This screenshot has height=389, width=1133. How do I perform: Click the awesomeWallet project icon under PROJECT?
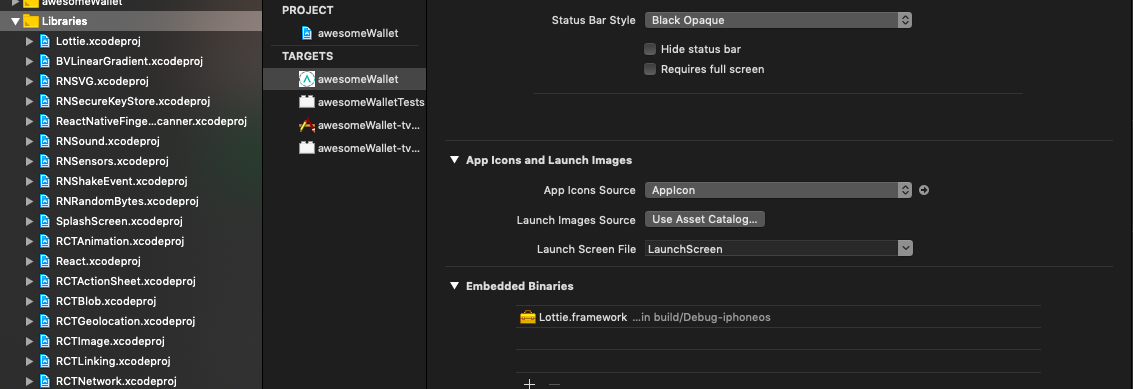(307, 33)
